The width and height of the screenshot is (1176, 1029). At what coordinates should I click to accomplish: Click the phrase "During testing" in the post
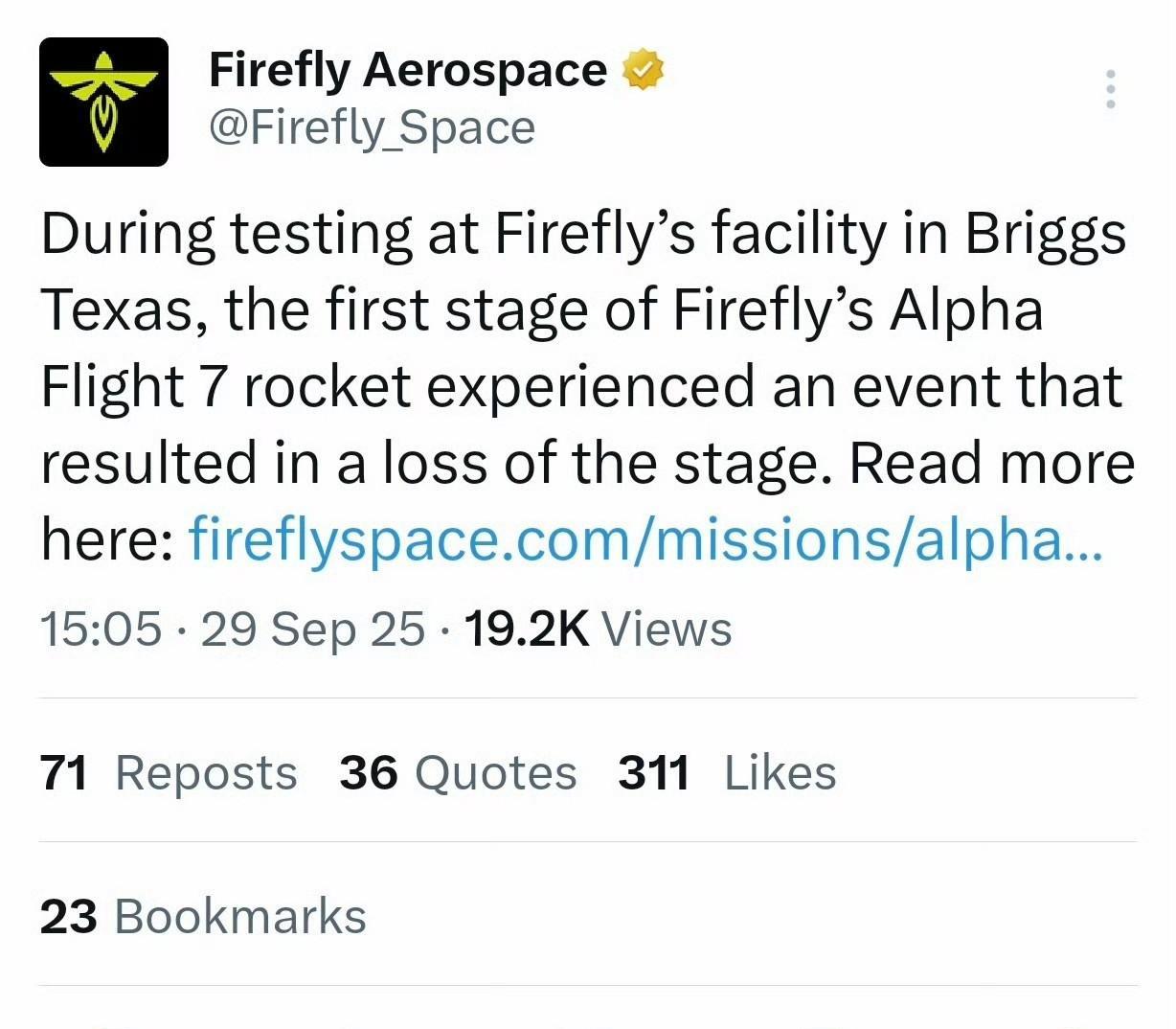pyautogui.click(x=225, y=235)
